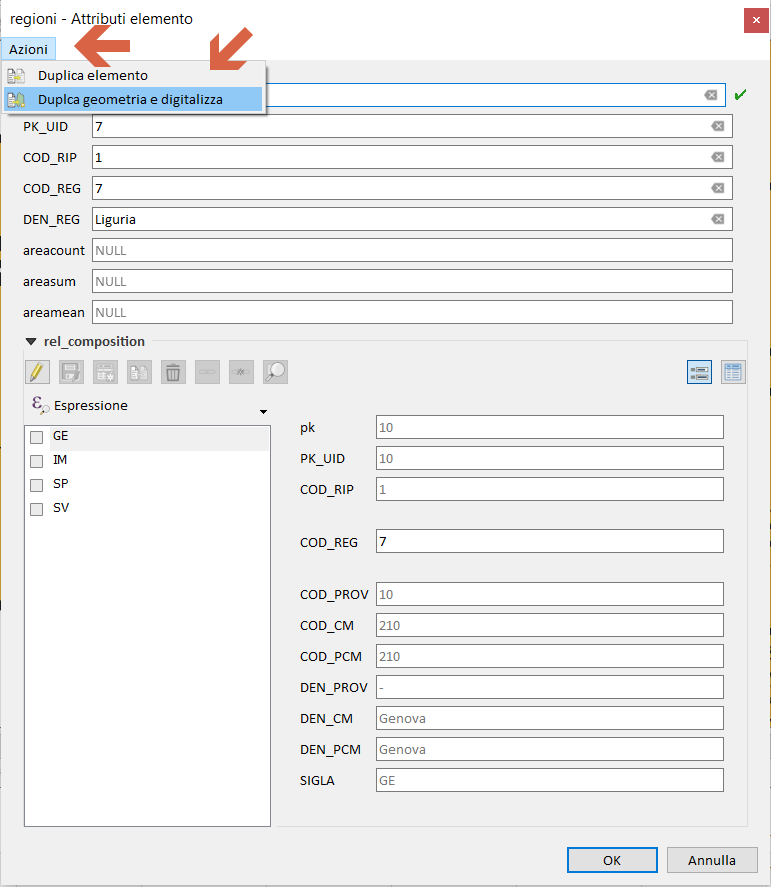Viewport: 771px width, 887px height.
Task: Check the IM checkbox
Action: point(37,461)
